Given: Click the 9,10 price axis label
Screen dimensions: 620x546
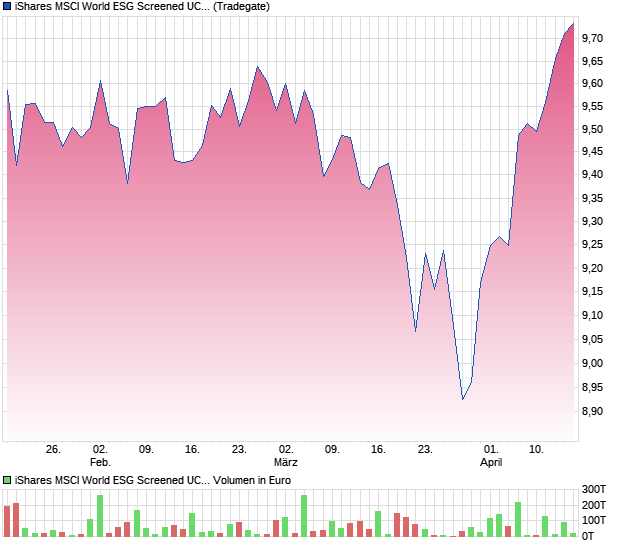Looking at the screenshot, I should tap(592, 316).
